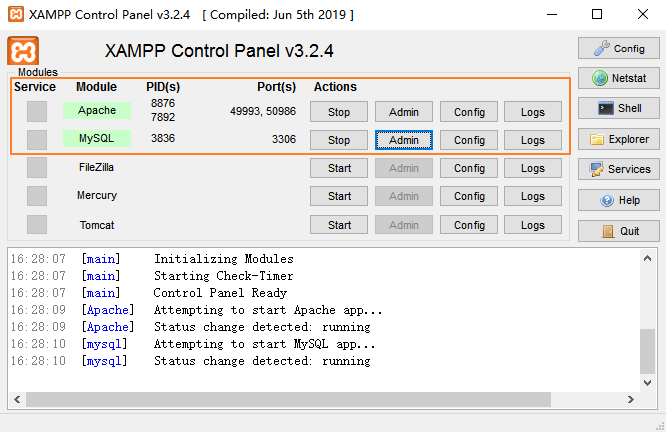Screen dimensions: 666x432
Task: Click the green Apache module label
Action: [x=97, y=110]
